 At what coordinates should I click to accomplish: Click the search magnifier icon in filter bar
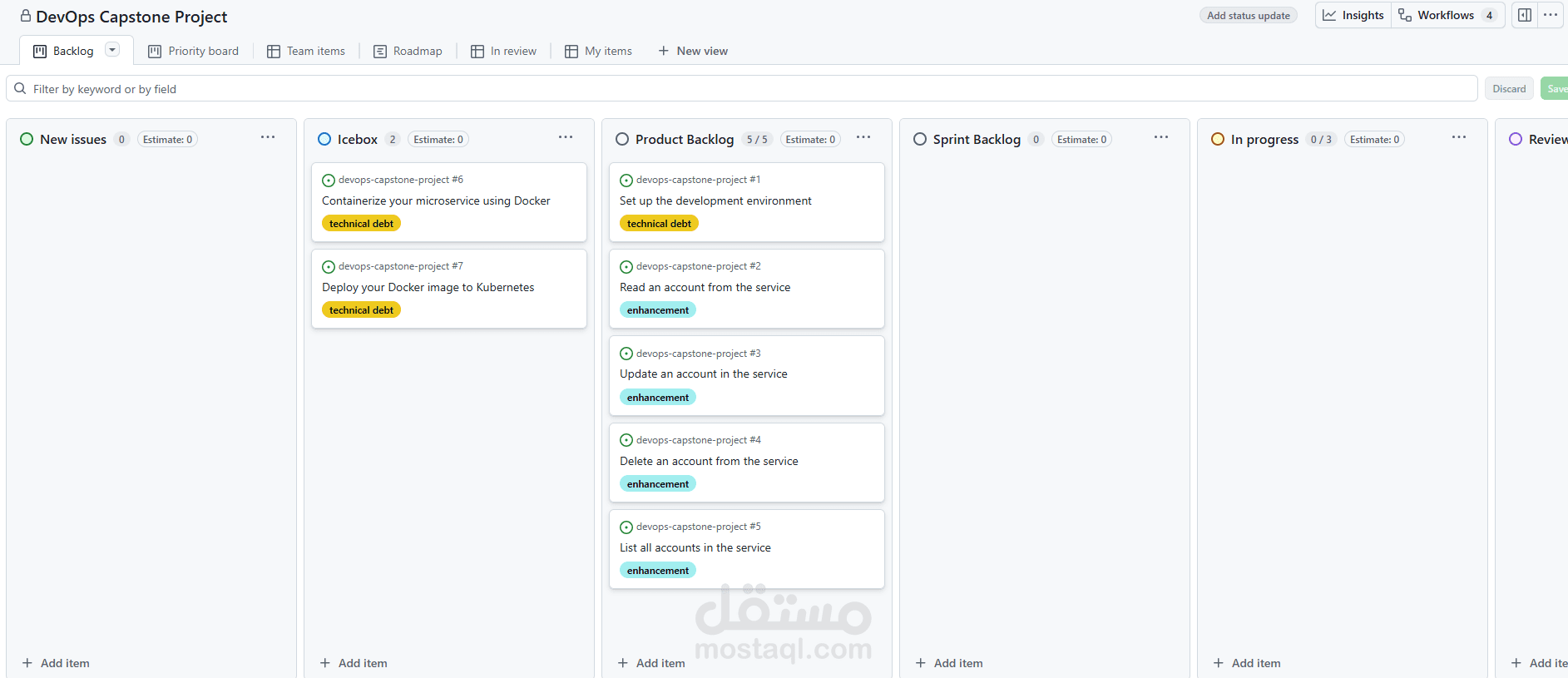pos(20,89)
